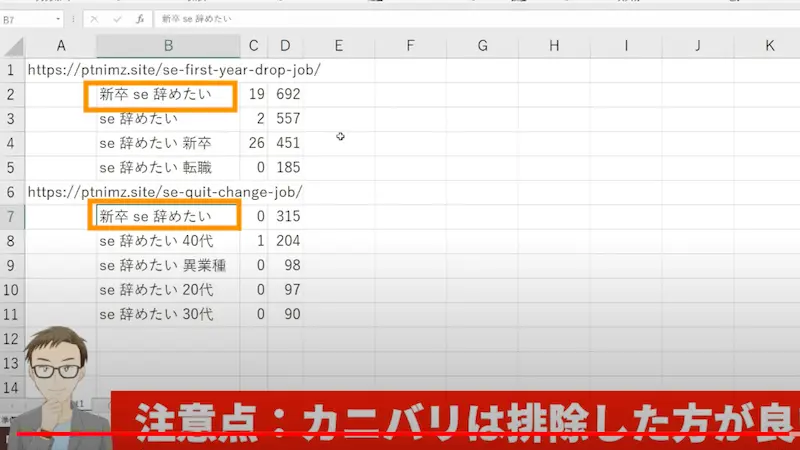This screenshot has width=800, height=450.
Task: Click the Cancel X icon in formula bar
Action: [x=94, y=19]
